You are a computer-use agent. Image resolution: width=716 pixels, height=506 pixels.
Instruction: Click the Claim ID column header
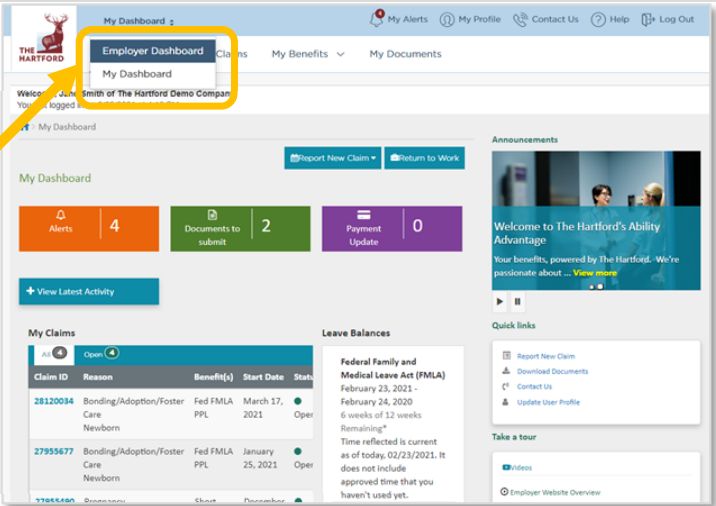coord(51,377)
